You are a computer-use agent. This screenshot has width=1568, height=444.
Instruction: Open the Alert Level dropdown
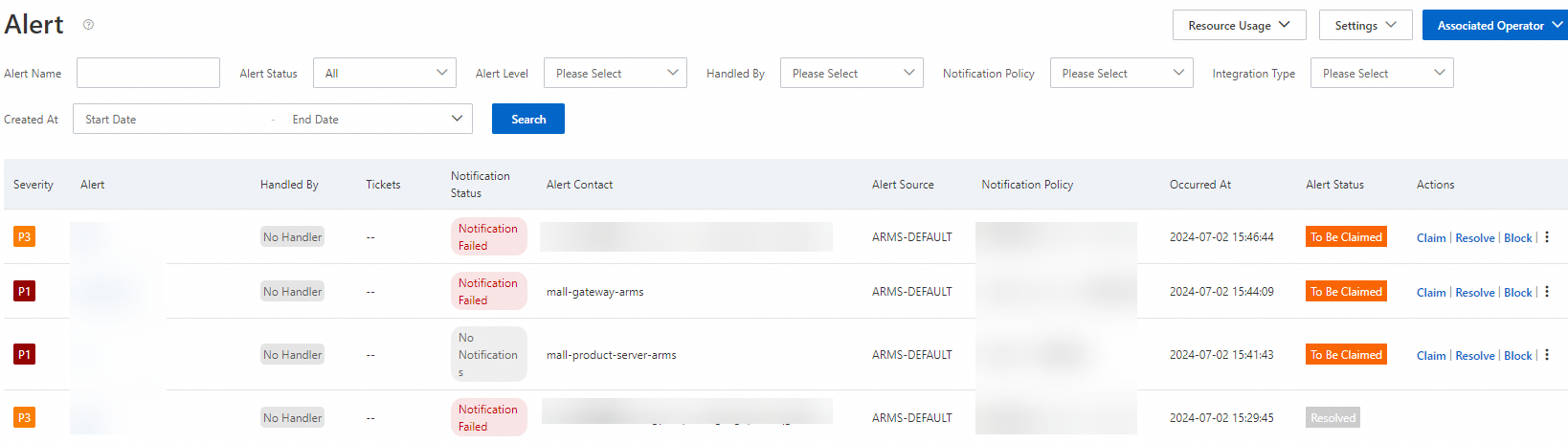(x=615, y=74)
